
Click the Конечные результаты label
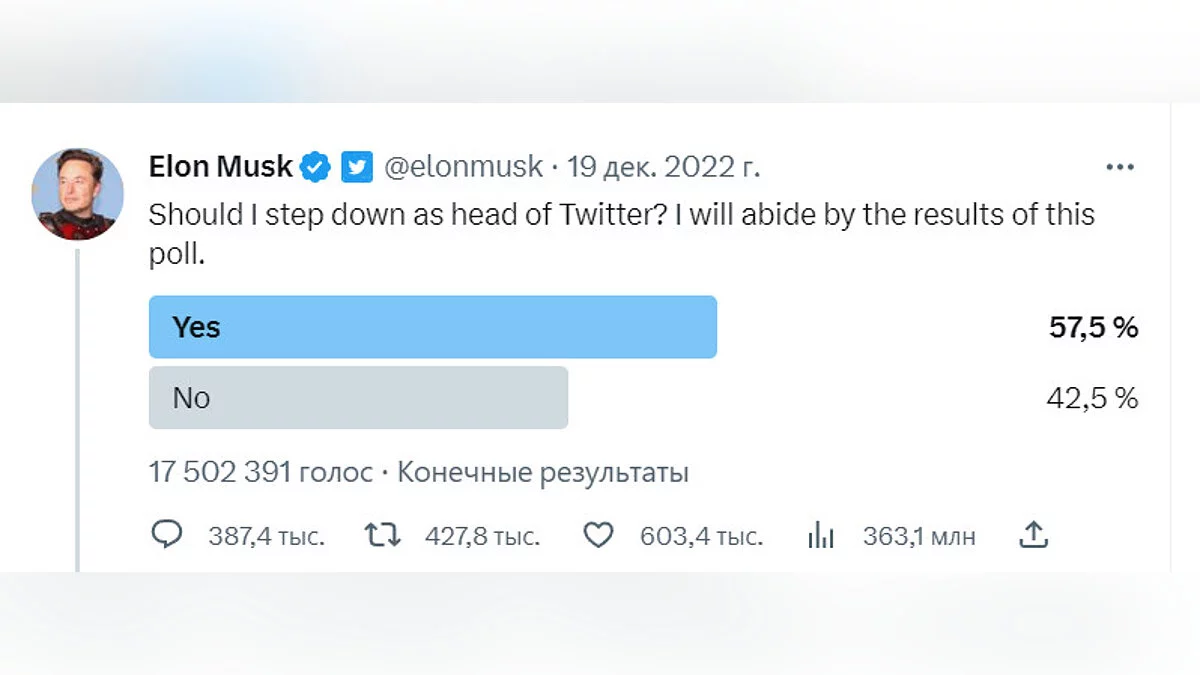[543, 472]
